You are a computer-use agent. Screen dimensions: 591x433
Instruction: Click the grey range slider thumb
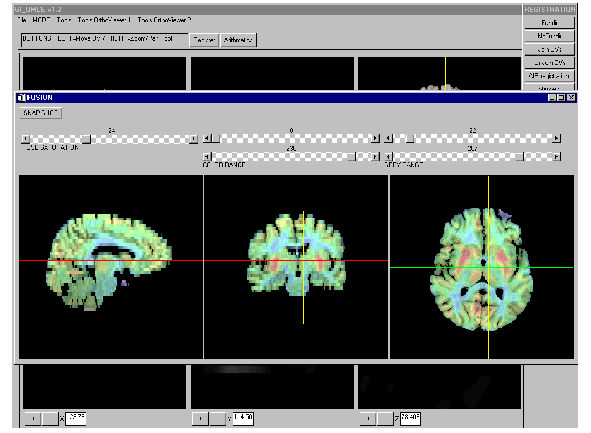pos(520,156)
